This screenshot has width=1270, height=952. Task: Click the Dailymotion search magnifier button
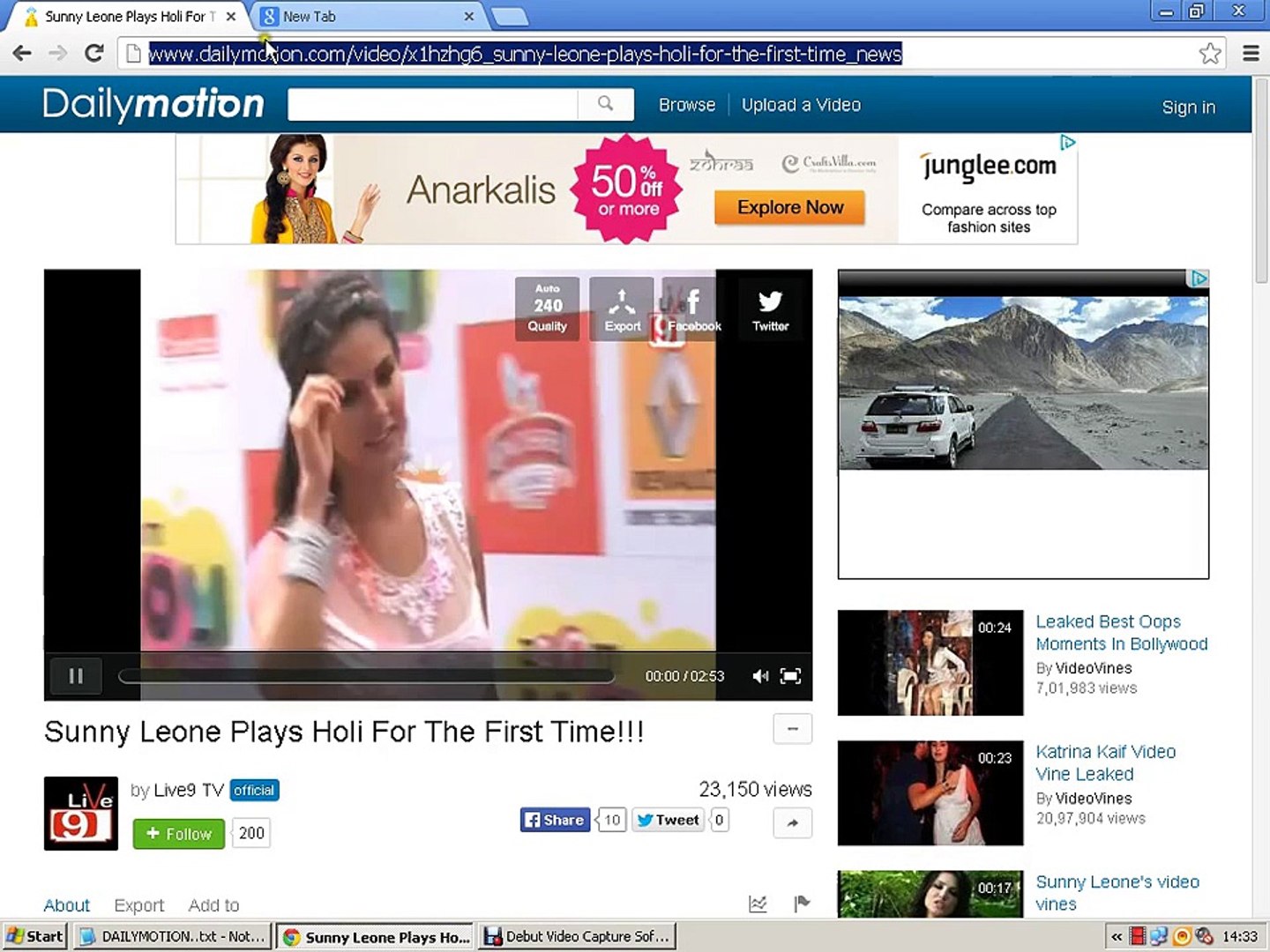coord(605,104)
